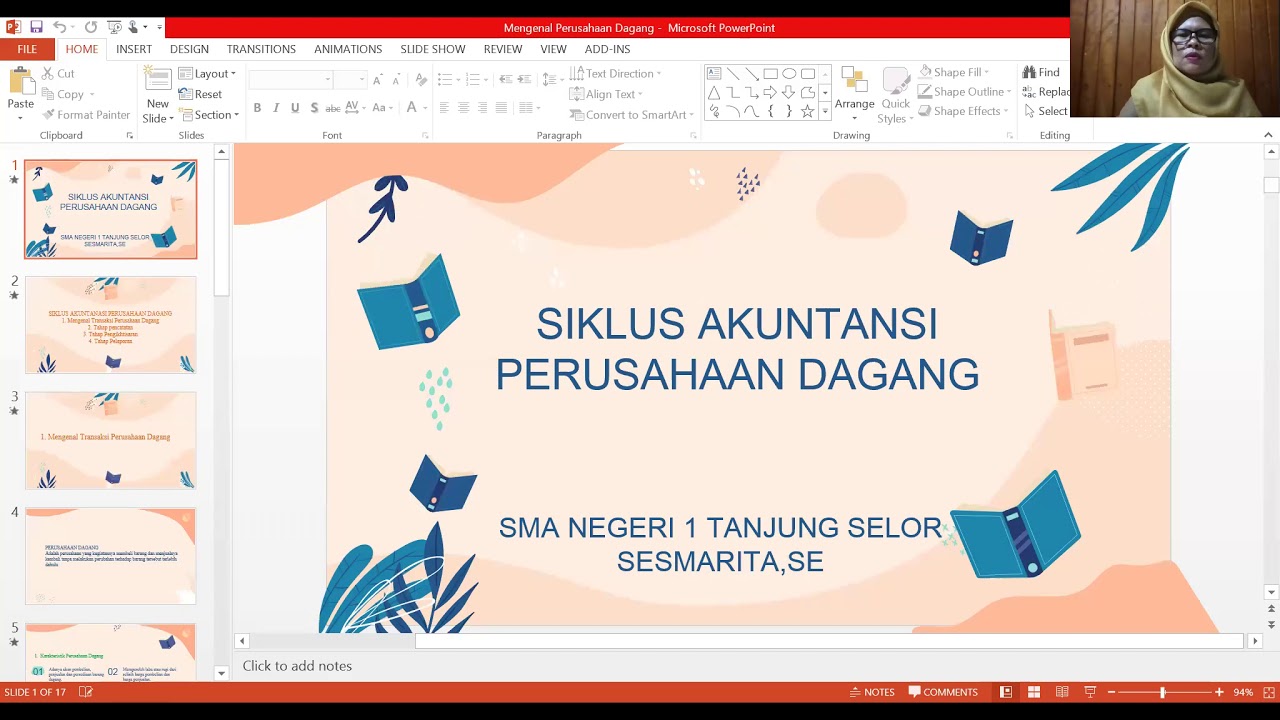Toggle Underline formatting
The width and height of the screenshot is (1280, 720).
pos(295,108)
